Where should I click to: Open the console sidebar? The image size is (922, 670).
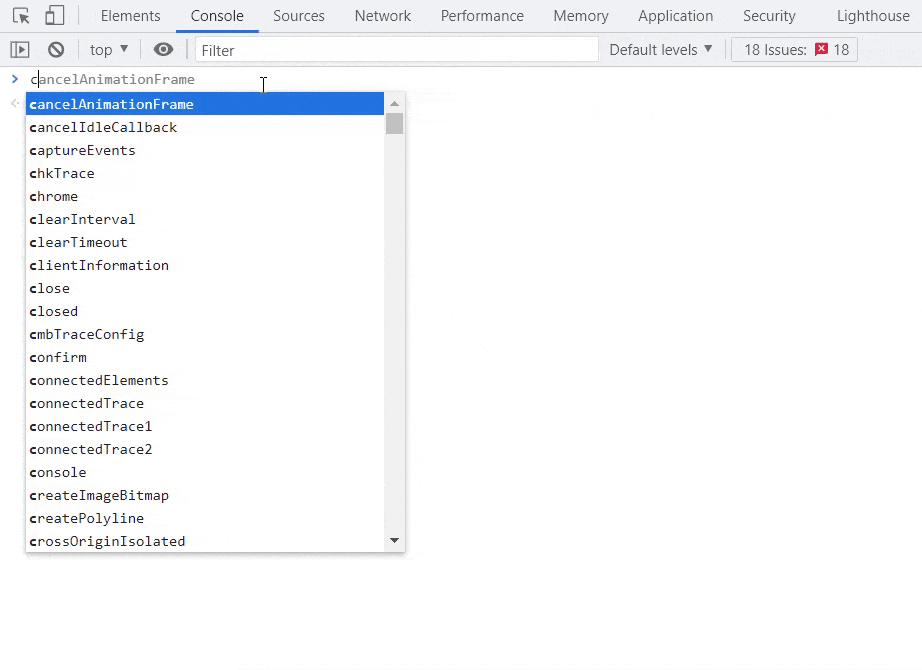[x=20, y=48]
